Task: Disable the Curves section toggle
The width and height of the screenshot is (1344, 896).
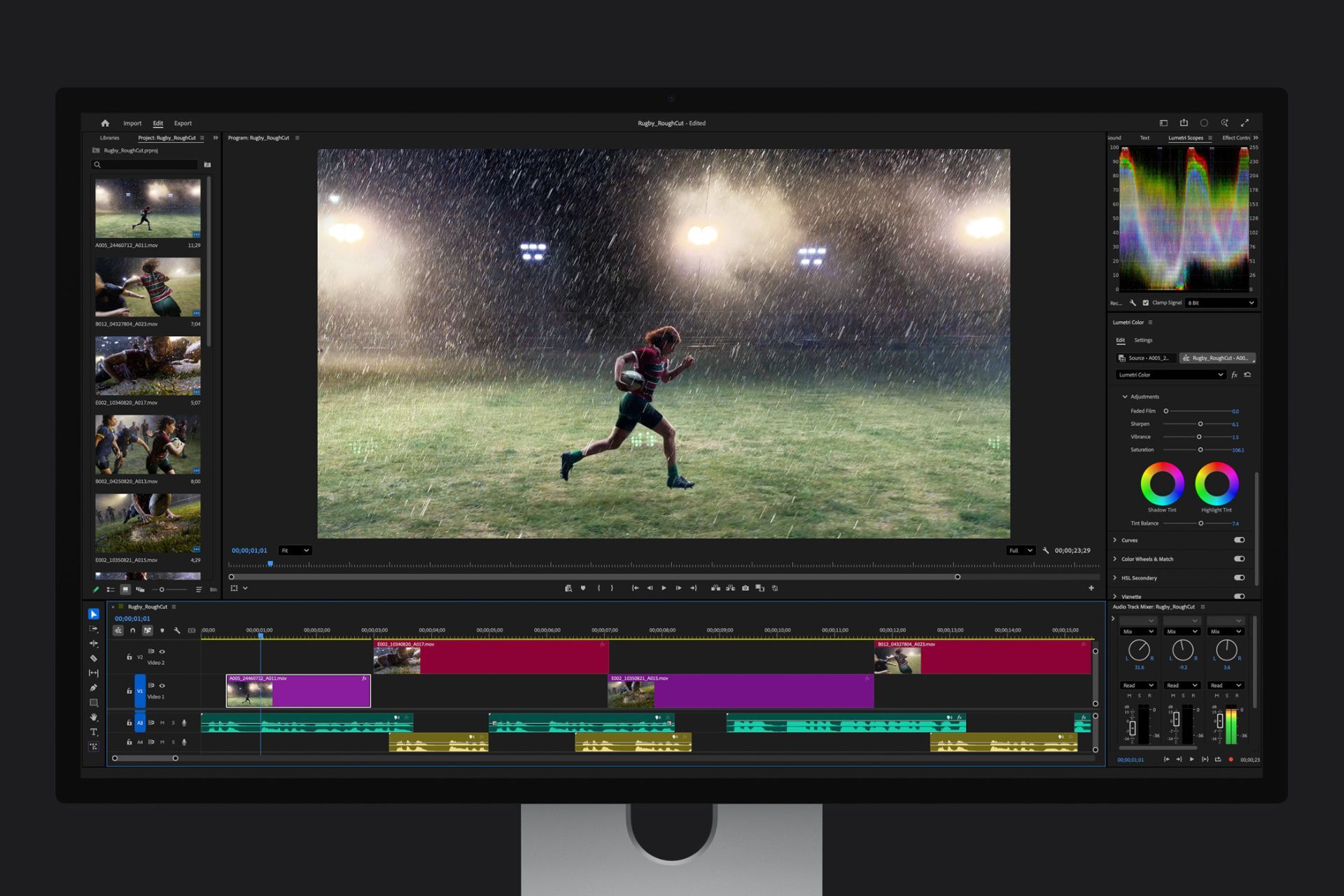Action: click(x=1239, y=540)
